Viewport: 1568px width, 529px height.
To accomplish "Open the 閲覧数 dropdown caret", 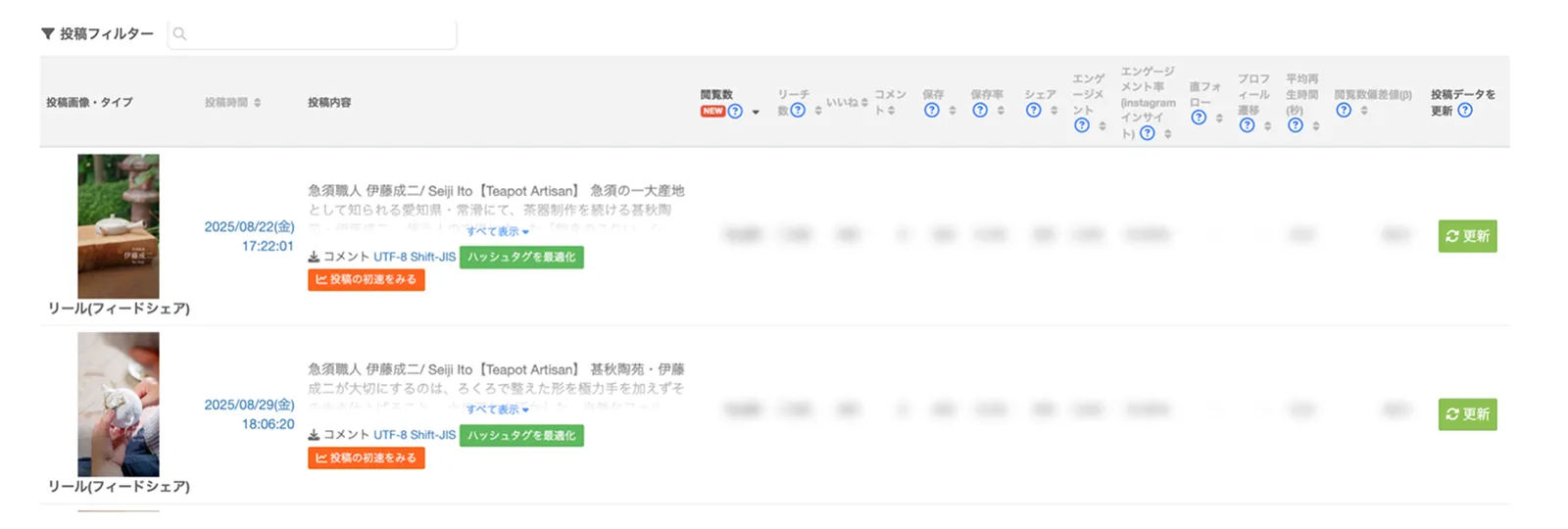I will point(756,112).
